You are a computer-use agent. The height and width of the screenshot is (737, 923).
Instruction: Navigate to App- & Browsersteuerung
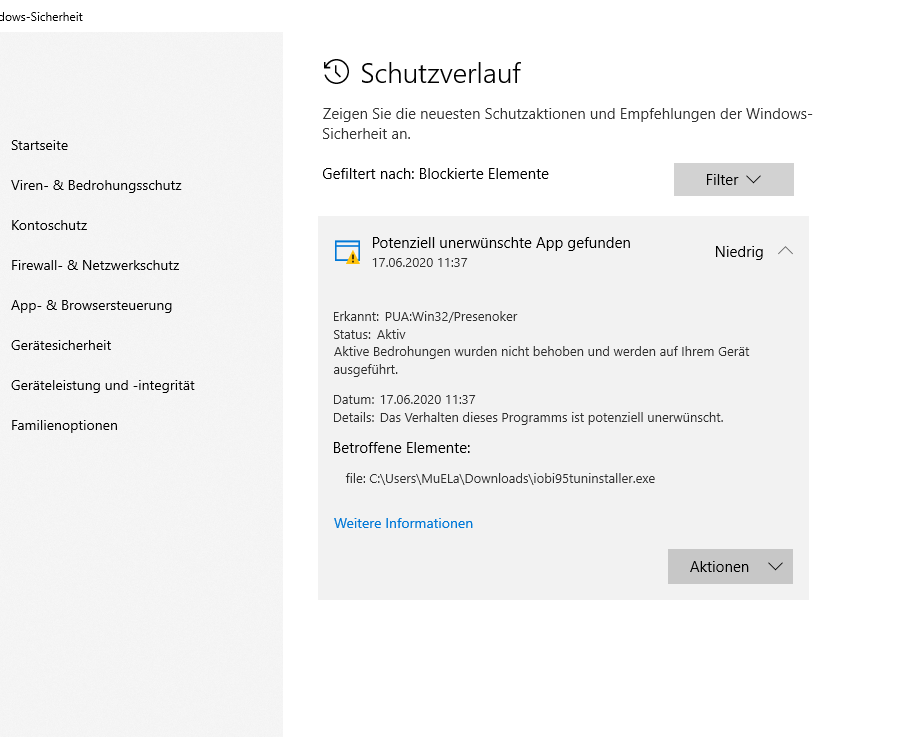pyautogui.click(x=91, y=306)
